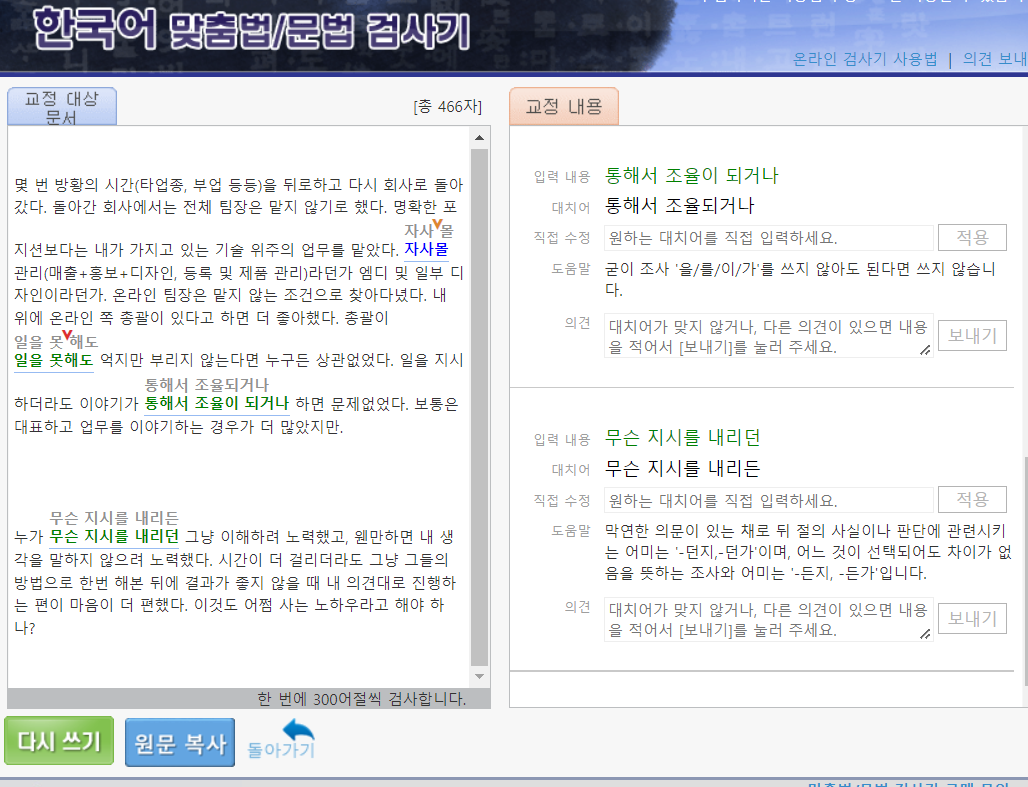Image resolution: width=1028 pixels, height=787 pixels.
Task: Click 보내기 for the 무슨 지시를 내리든 opinion
Action: point(972,618)
